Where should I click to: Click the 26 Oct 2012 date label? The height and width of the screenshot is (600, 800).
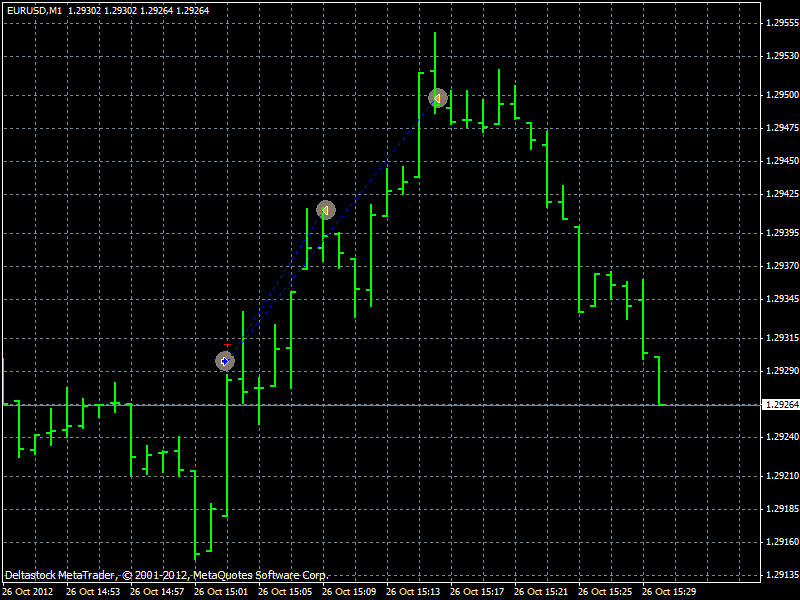click(28, 592)
